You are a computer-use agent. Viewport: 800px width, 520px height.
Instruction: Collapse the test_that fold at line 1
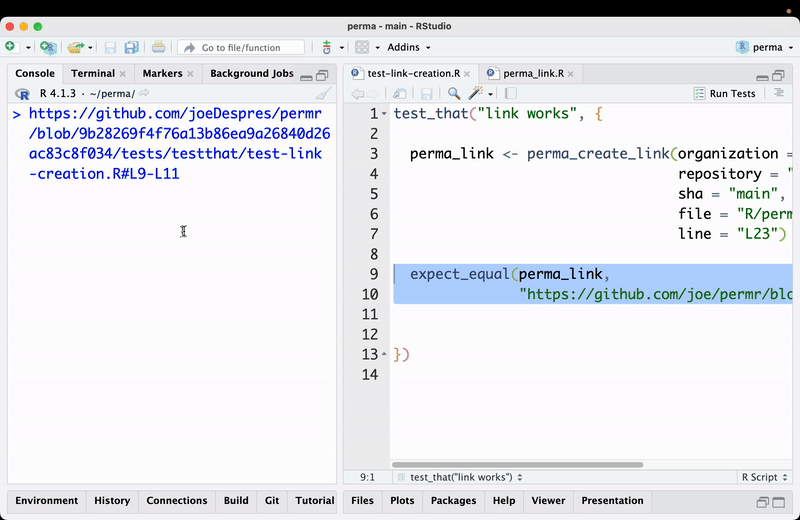pyautogui.click(x=385, y=114)
